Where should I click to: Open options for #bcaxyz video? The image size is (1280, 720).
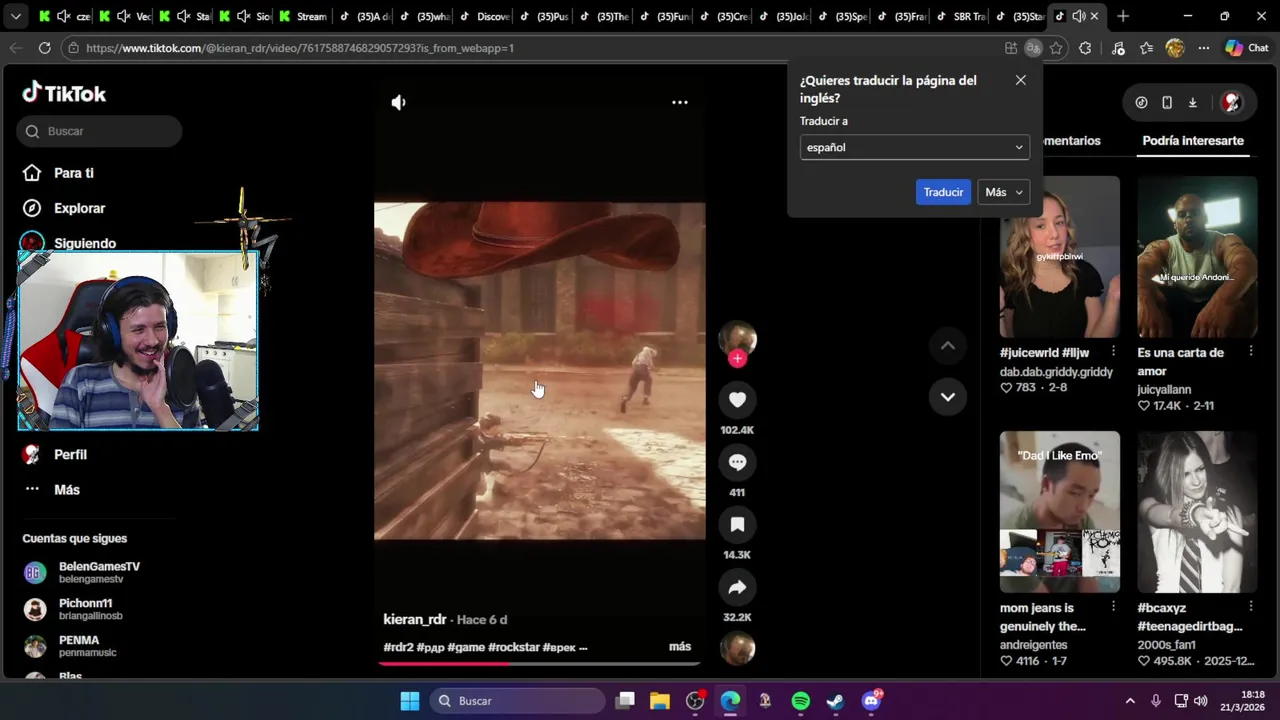(1251, 607)
